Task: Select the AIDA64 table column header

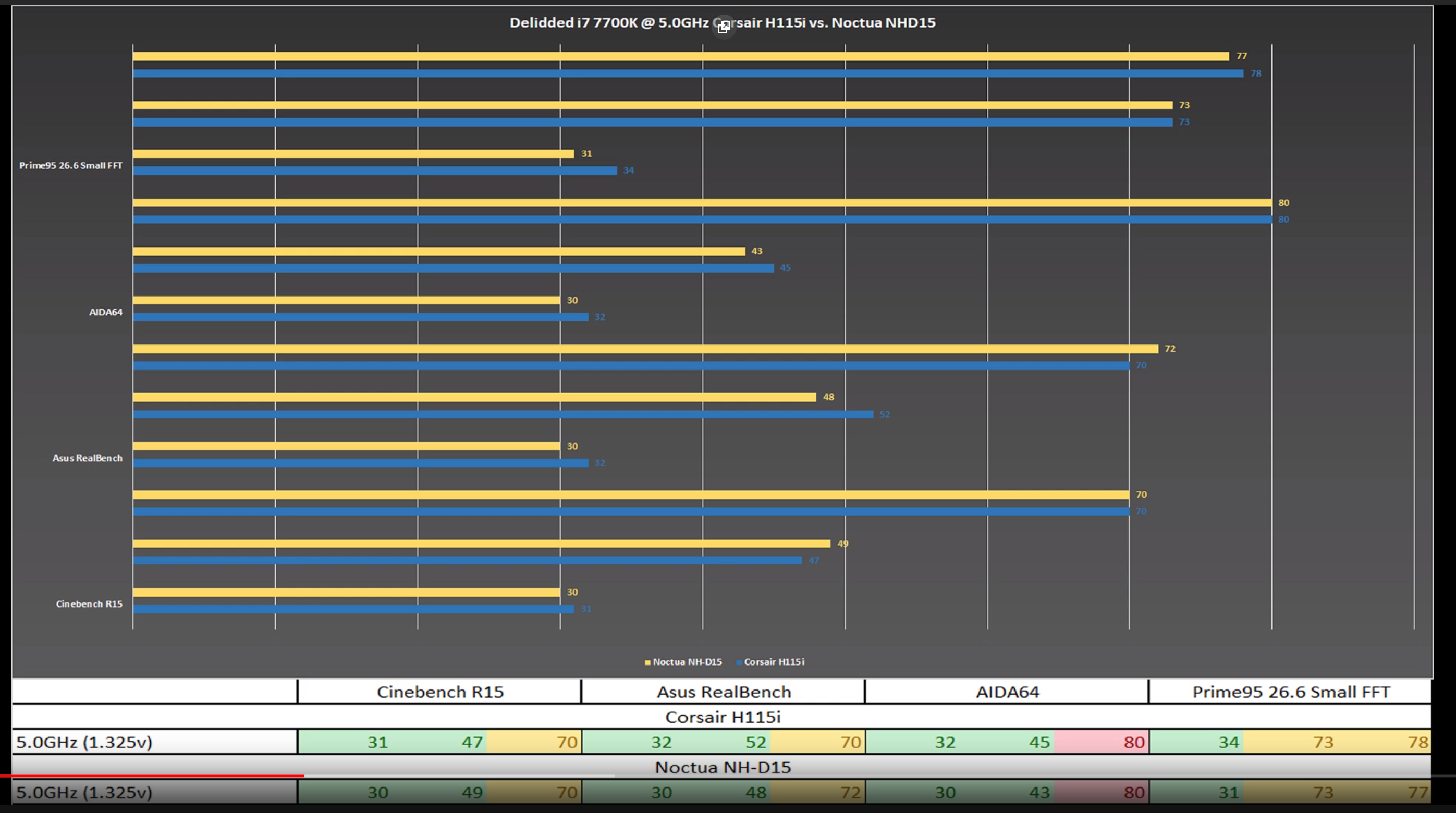Action: click(1007, 692)
